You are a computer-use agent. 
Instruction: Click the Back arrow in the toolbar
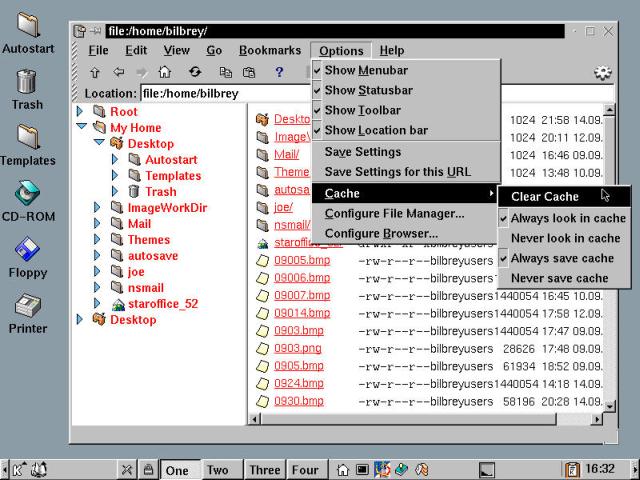[118, 73]
